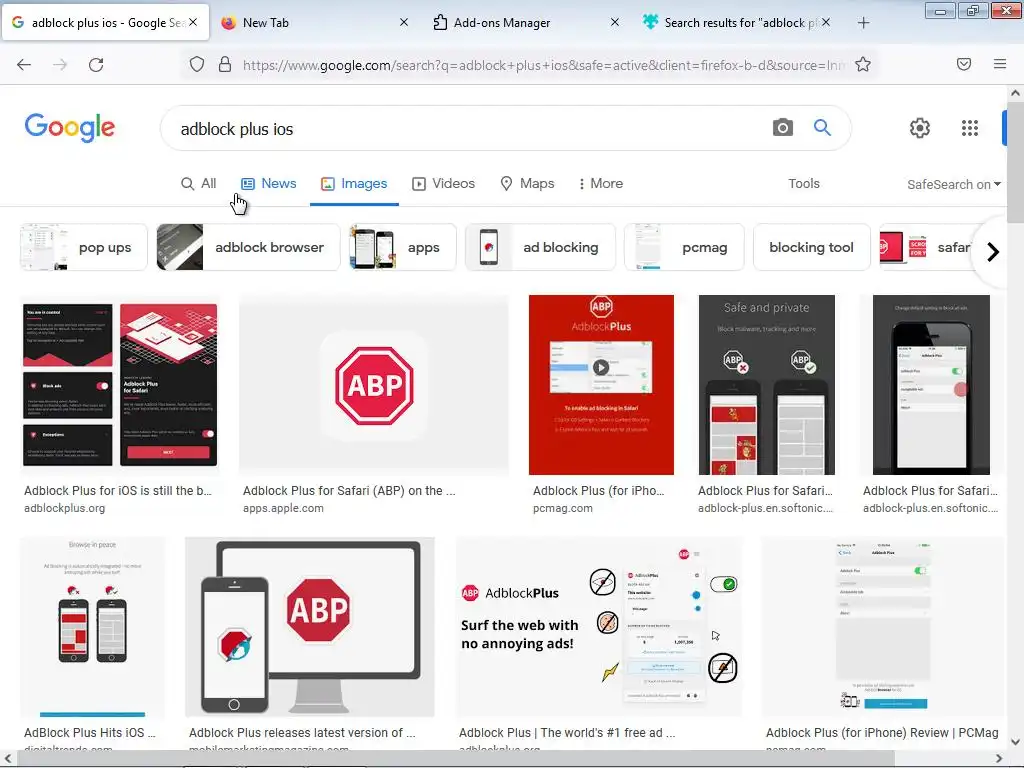Expand the More search categories
This screenshot has width=1024, height=768.
click(601, 184)
